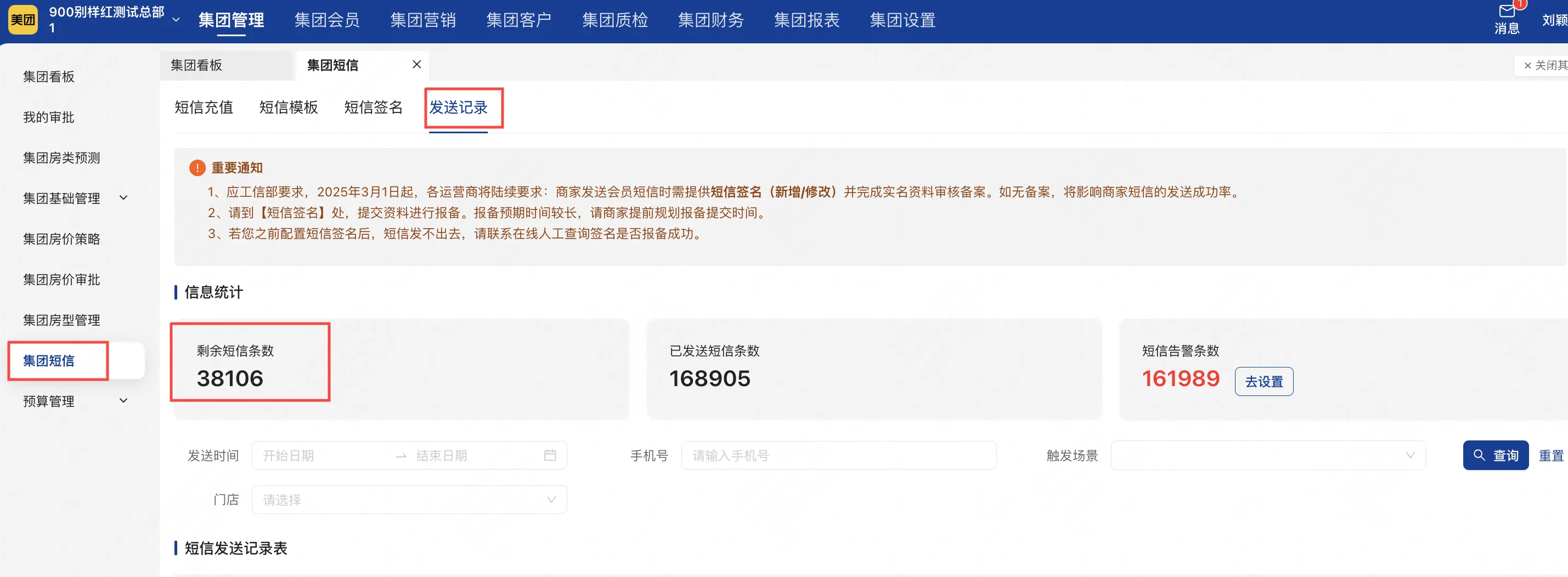Open the 消息 envelope icon
The width and height of the screenshot is (1568, 577).
click(1507, 12)
